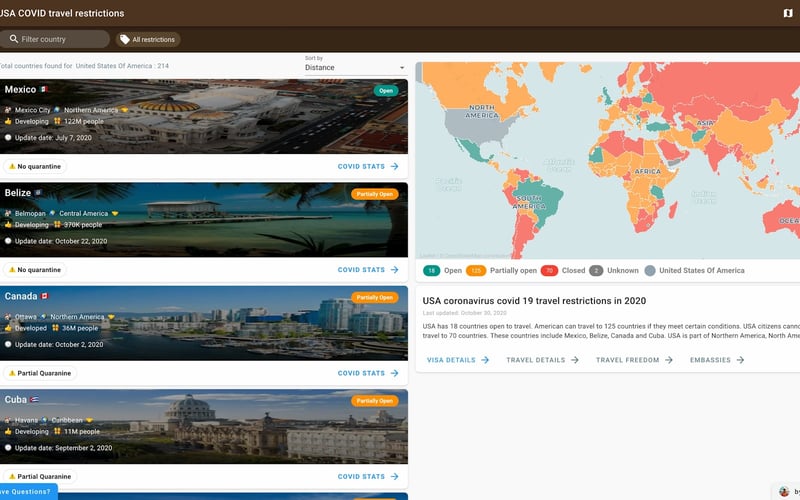
Task: Click Canada's Partial Quarantine chip
Action: [x=40, y=373]
